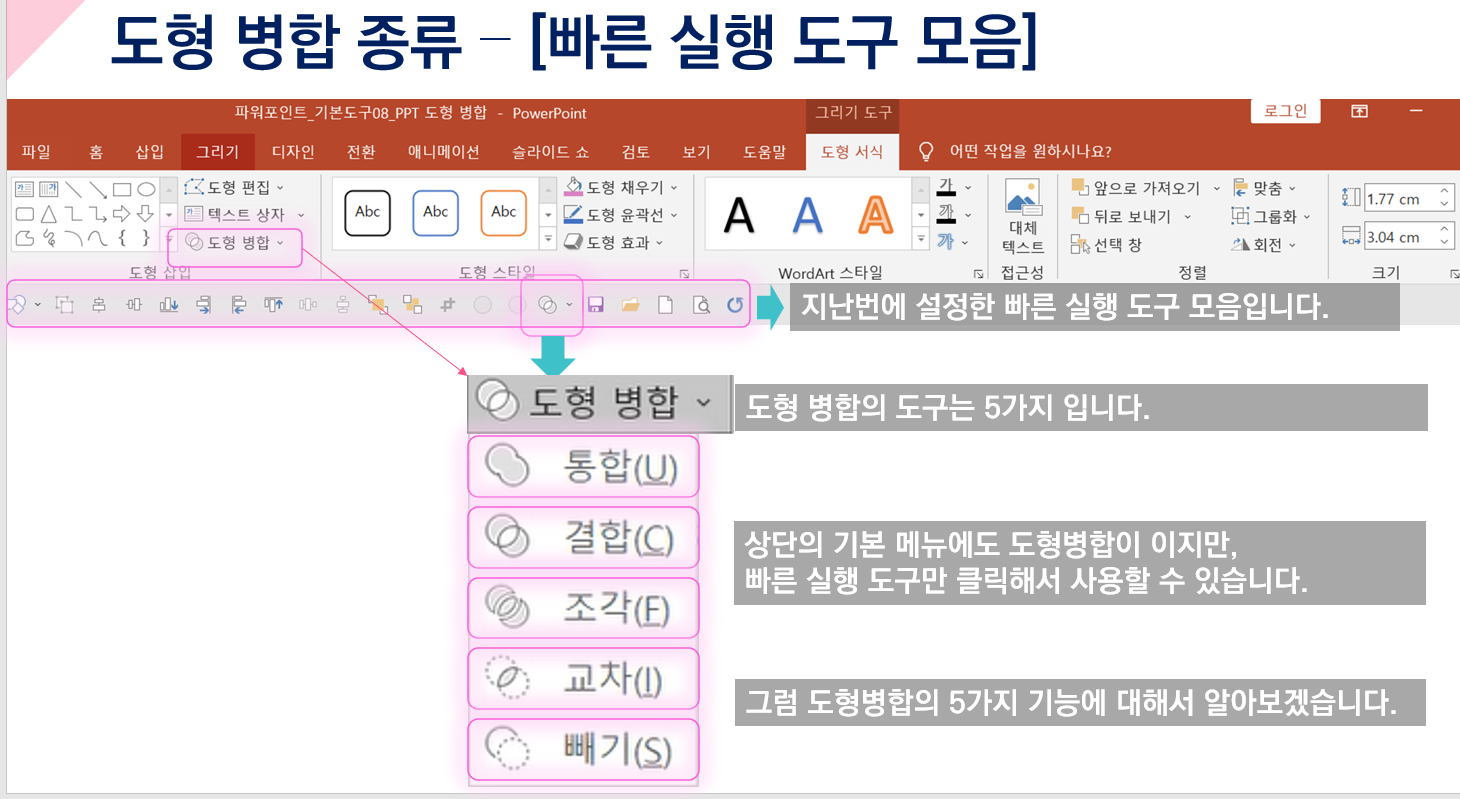This screenshot has height=799, width=1460.
Task: Click the Undo icon on quick access toolbar
Action: tap(735, 305)
